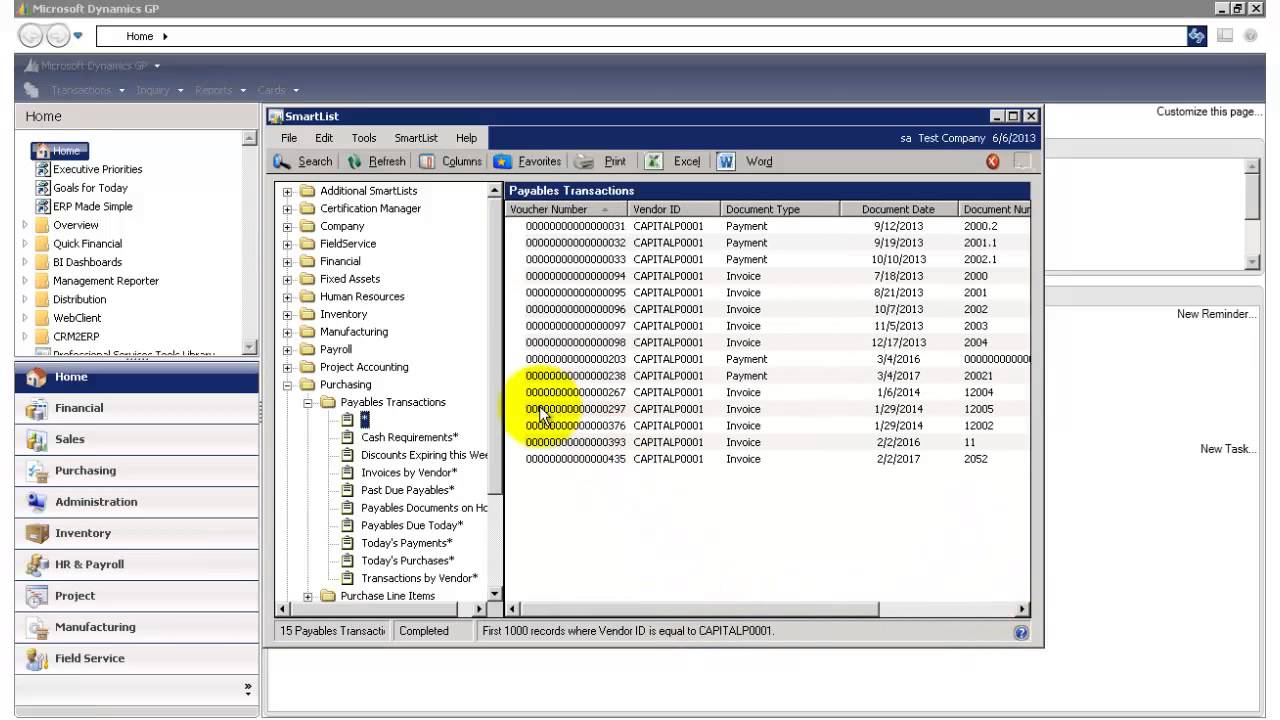Image resolution: width=1280 pixels, height=720 pixels.
Task: Click the New Reminder link
Action: pos(1216,314)
